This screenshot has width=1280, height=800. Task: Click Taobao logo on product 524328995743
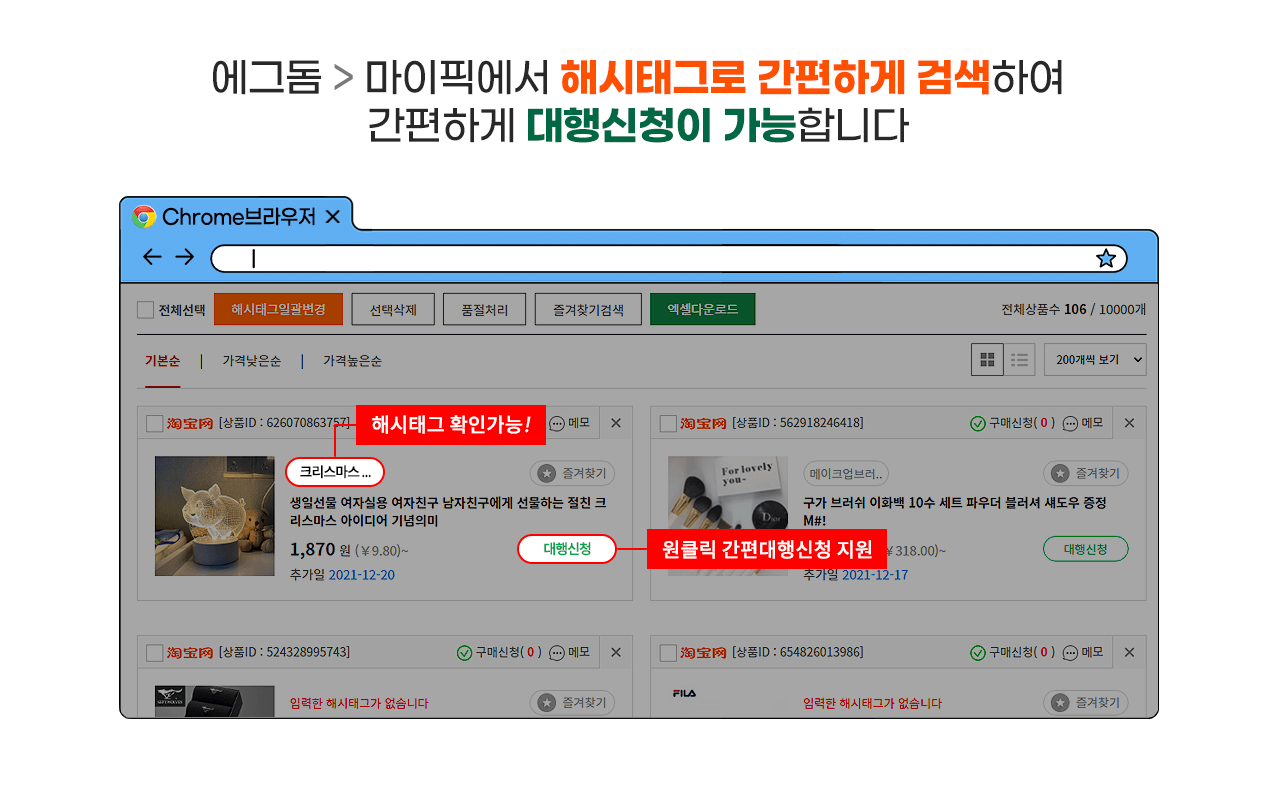190,653
